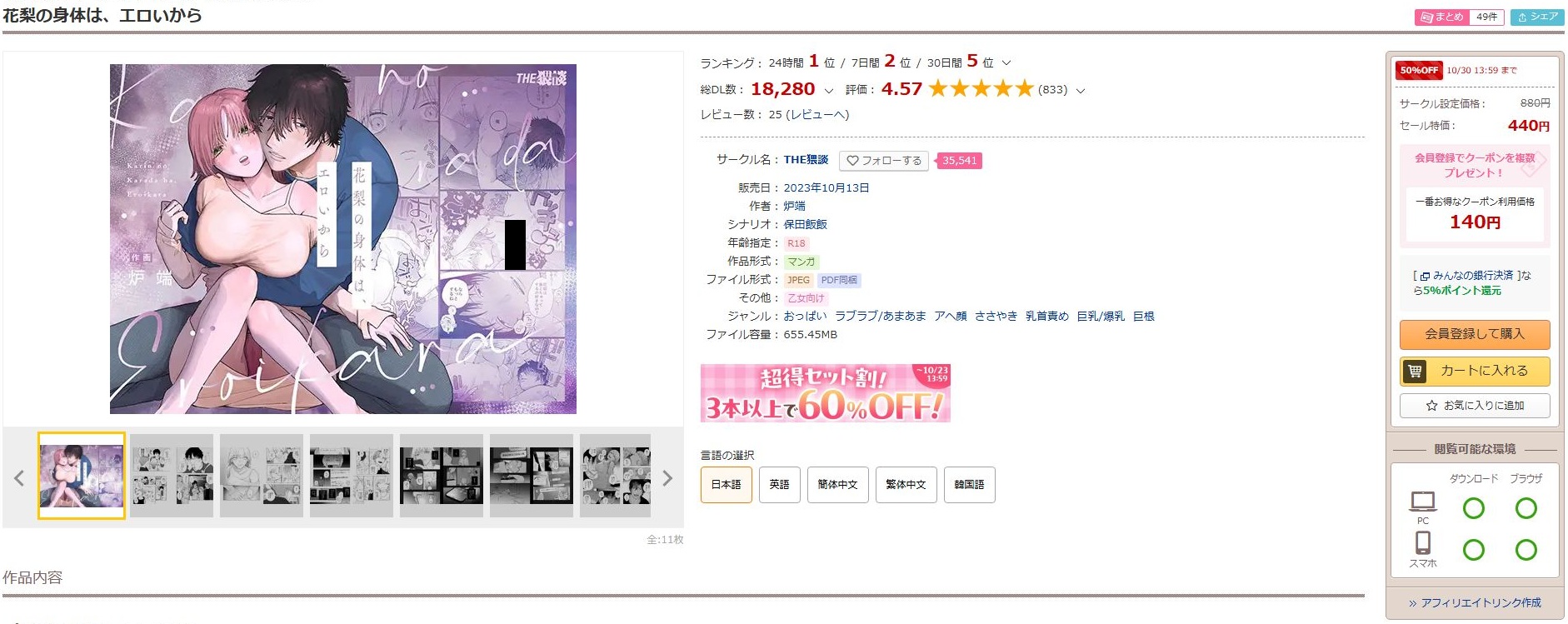
Task: Expand the rating breakdown chevron
Action: click(1081, 90)
